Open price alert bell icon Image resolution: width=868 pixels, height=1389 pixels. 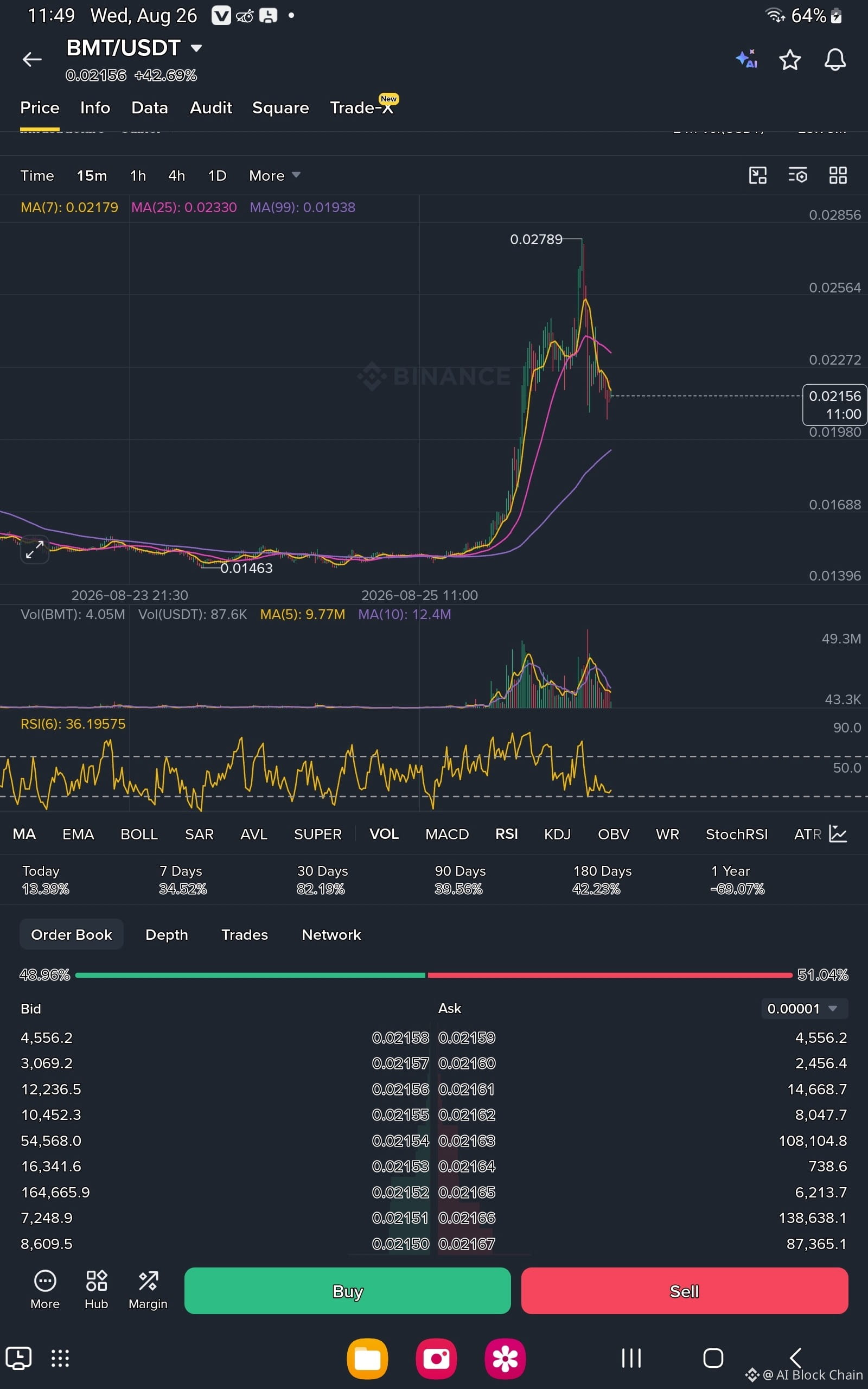point(835,60)
